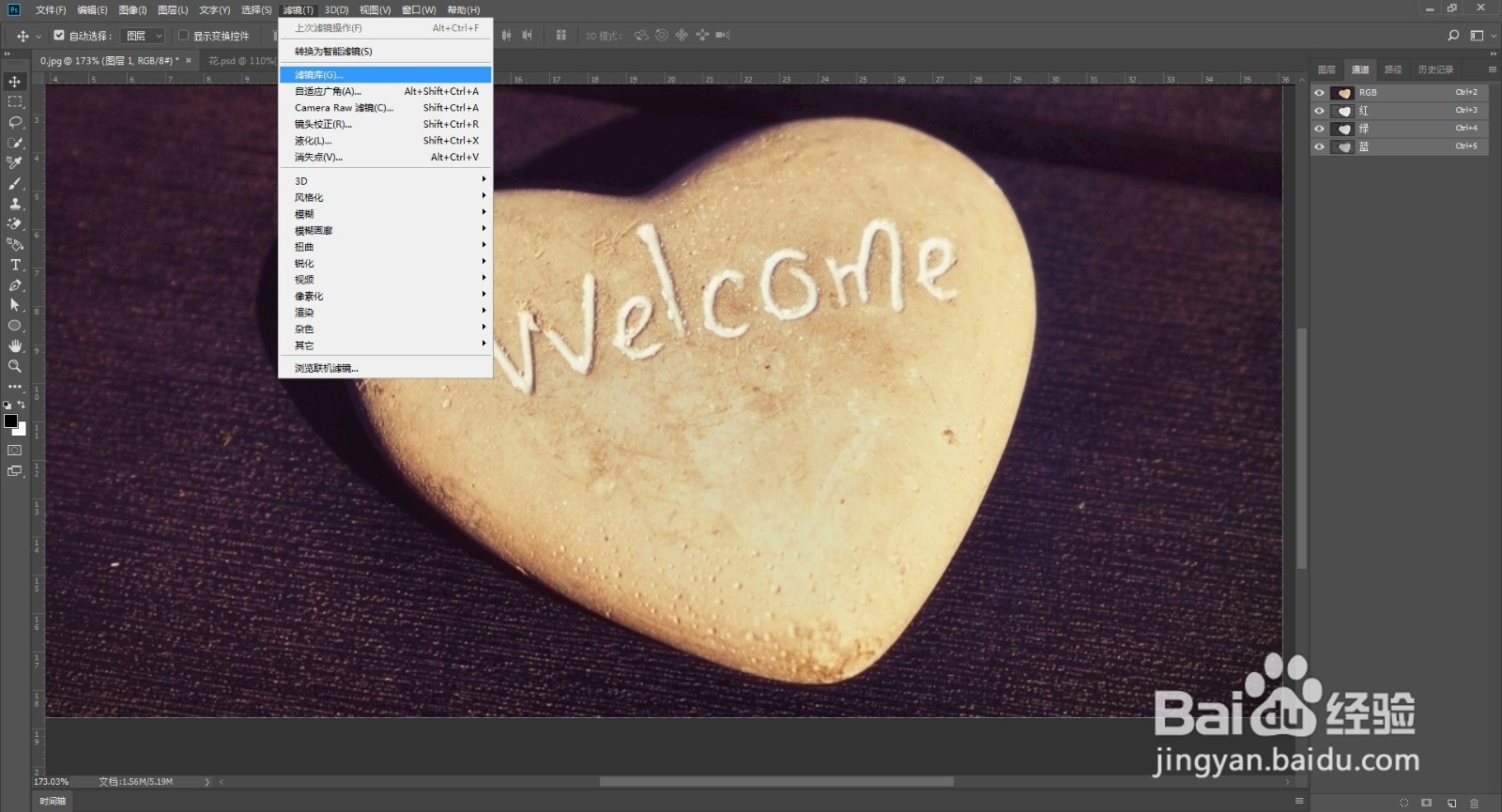Click the horizontal canvas scrollbar thumb
This screenshot has height=812, width=1502.
[776, 781]
